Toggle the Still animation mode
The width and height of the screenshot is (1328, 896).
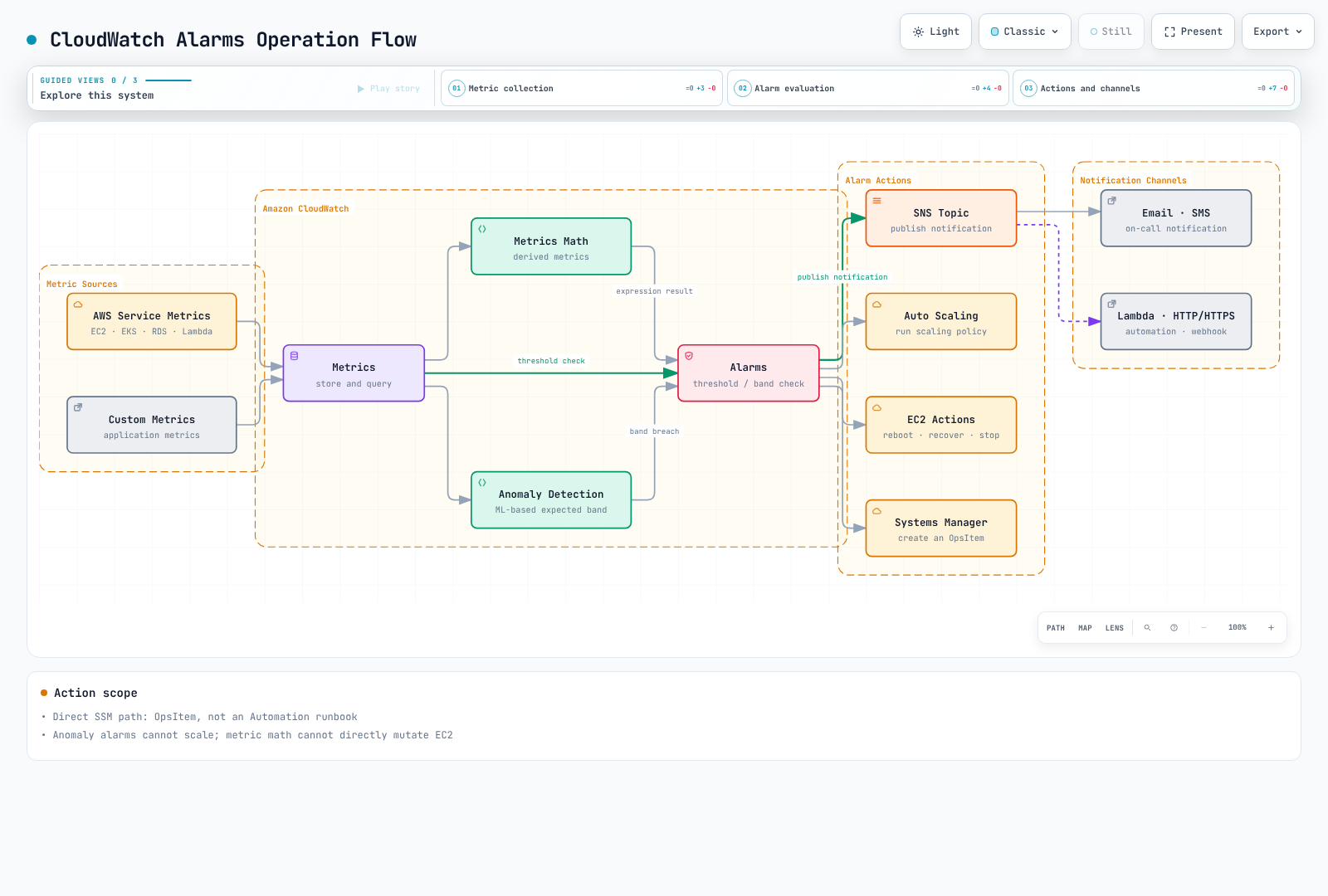point(1111,32)
